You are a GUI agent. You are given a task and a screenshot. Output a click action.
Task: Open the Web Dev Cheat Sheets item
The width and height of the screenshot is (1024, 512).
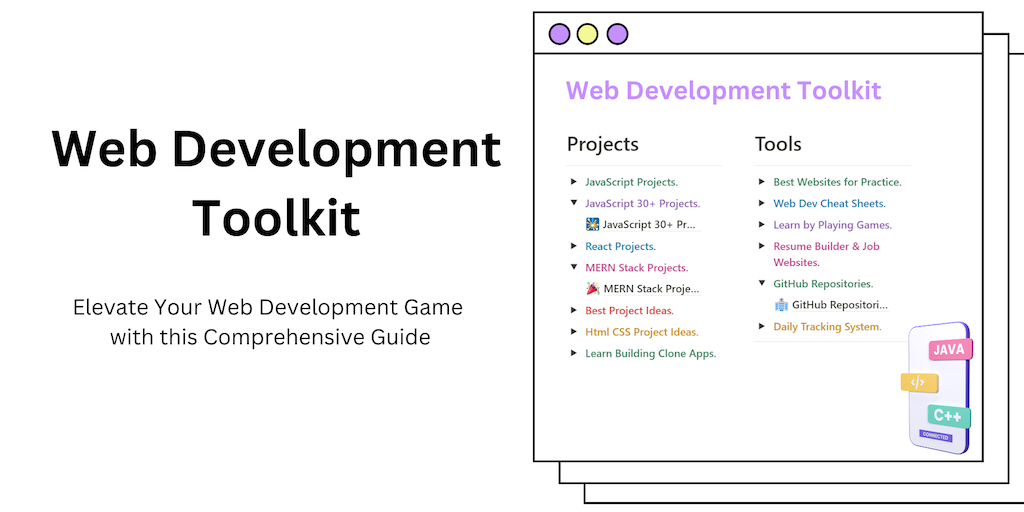(829, 204)
